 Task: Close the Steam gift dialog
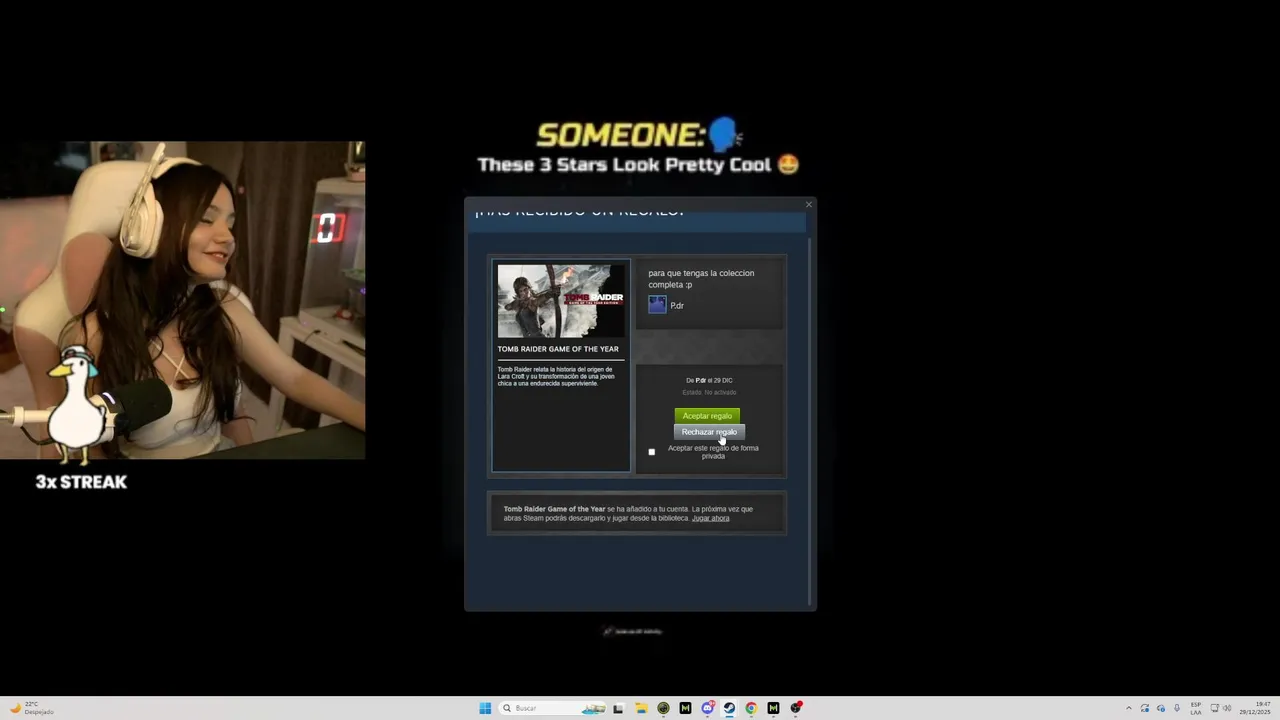pyautogui.click(x=809, y=205)
